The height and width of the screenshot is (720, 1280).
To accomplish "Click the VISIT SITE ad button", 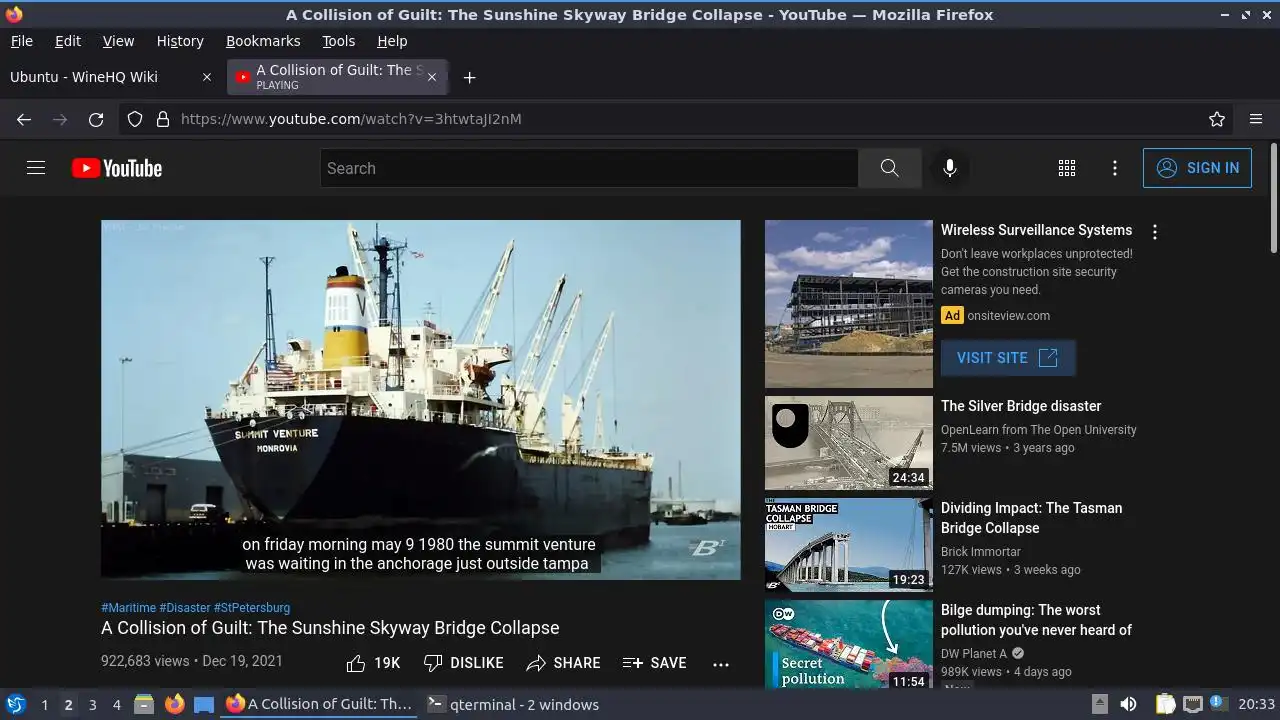I will pos(1008,358).
